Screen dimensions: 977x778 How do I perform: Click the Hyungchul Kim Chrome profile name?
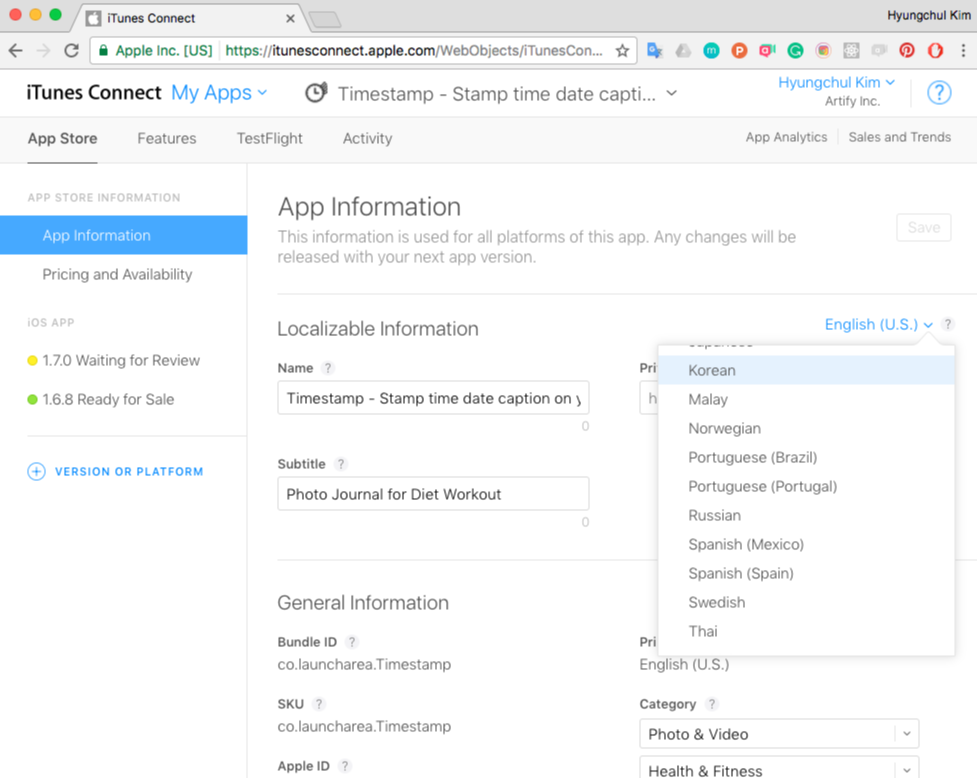pos(928,15)
